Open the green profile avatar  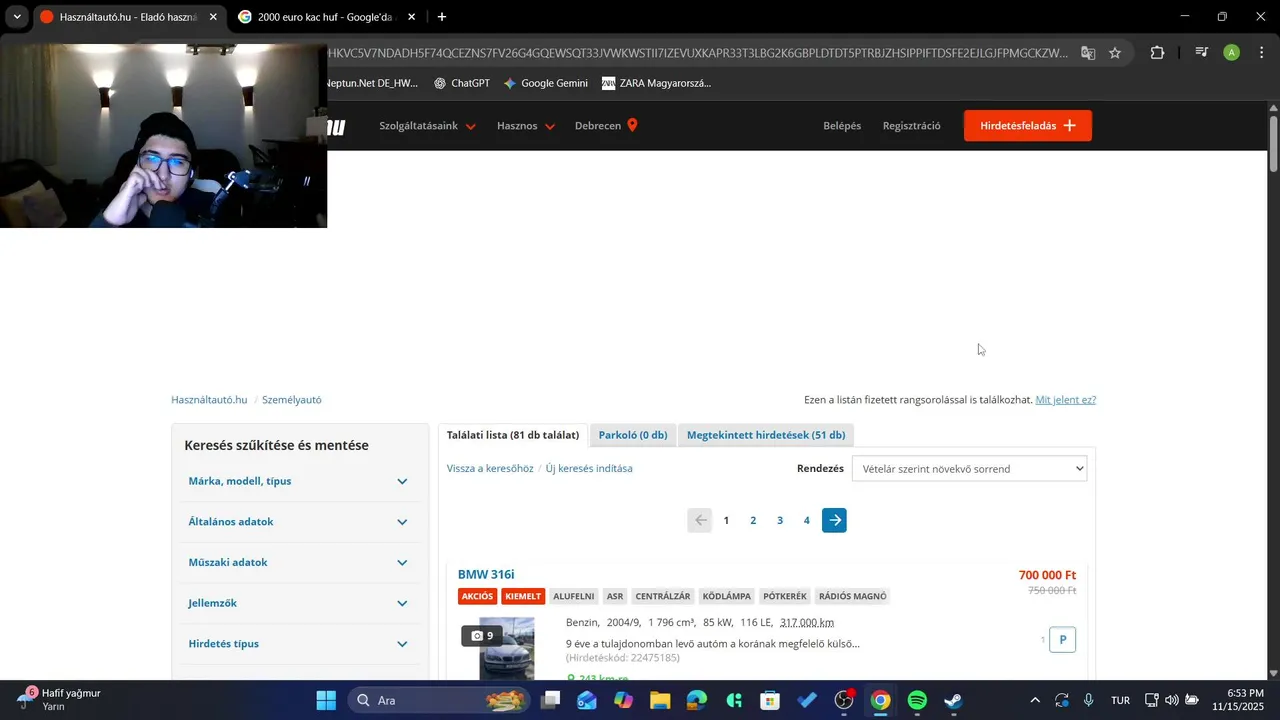point(1232,53)
